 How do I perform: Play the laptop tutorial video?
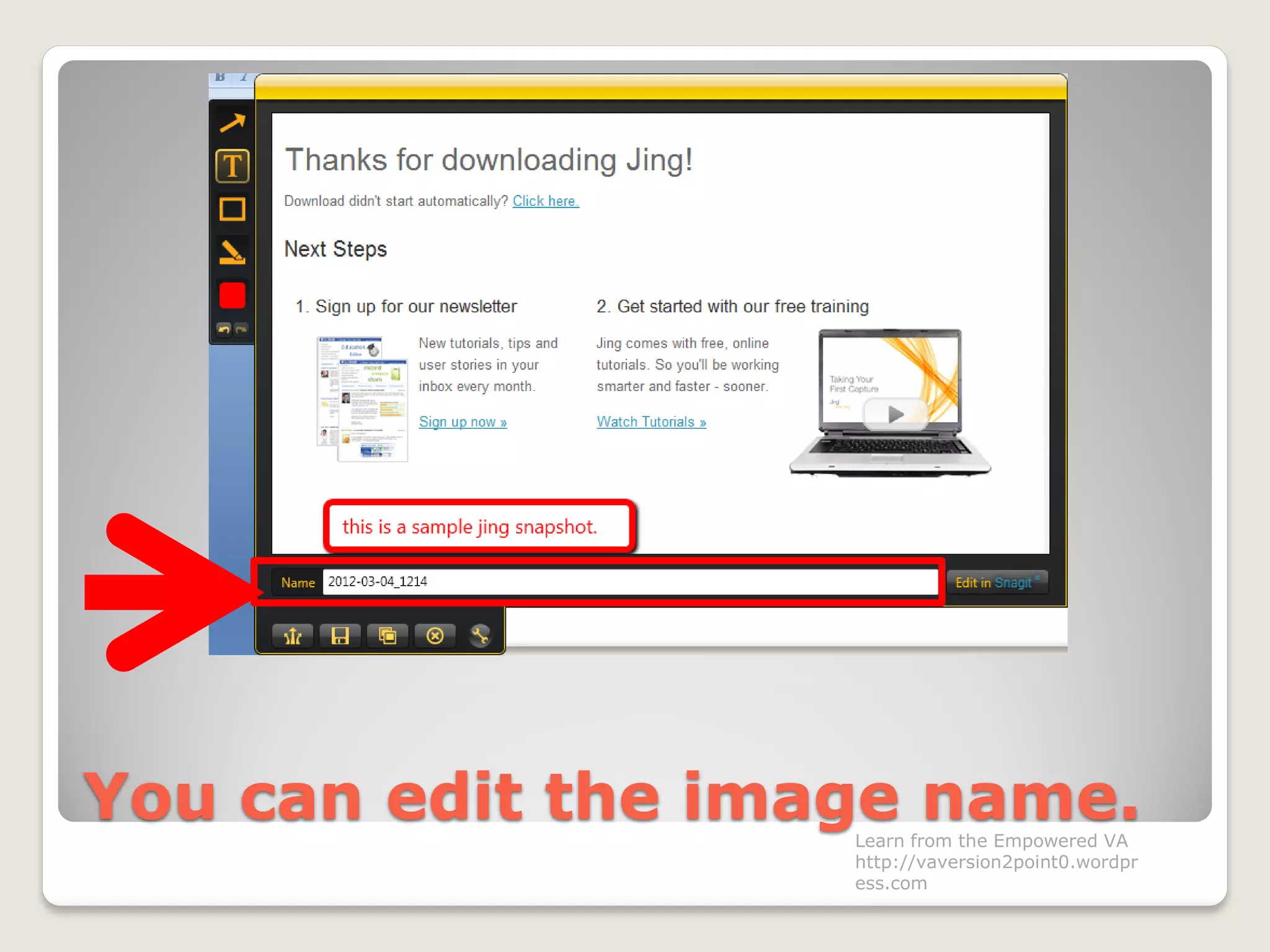click(895, 413)
